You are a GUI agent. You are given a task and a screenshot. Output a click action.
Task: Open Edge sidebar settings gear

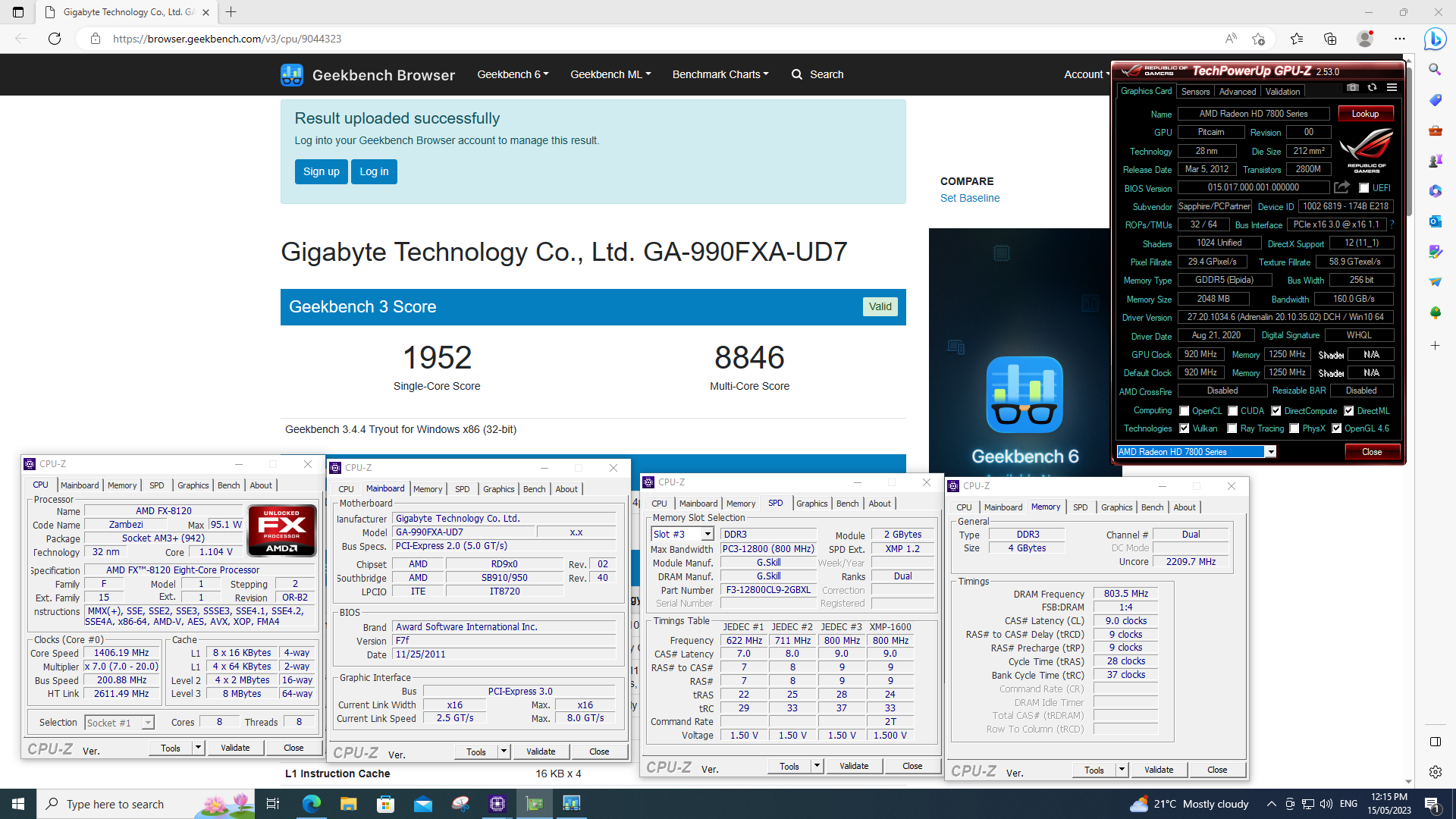(1435, 772)
